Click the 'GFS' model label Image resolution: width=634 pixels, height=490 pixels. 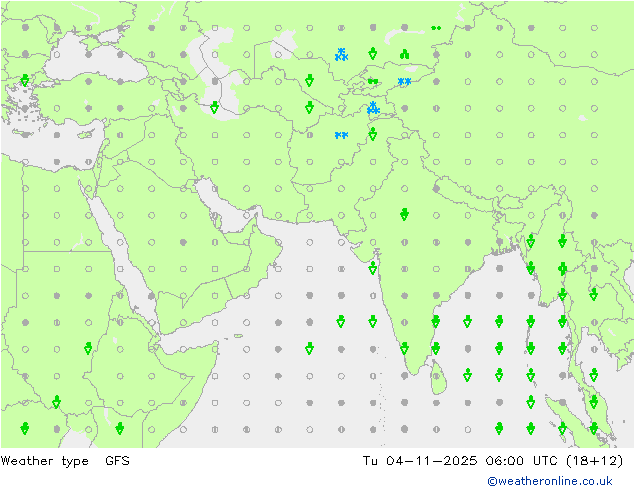[x=117, y=460]
